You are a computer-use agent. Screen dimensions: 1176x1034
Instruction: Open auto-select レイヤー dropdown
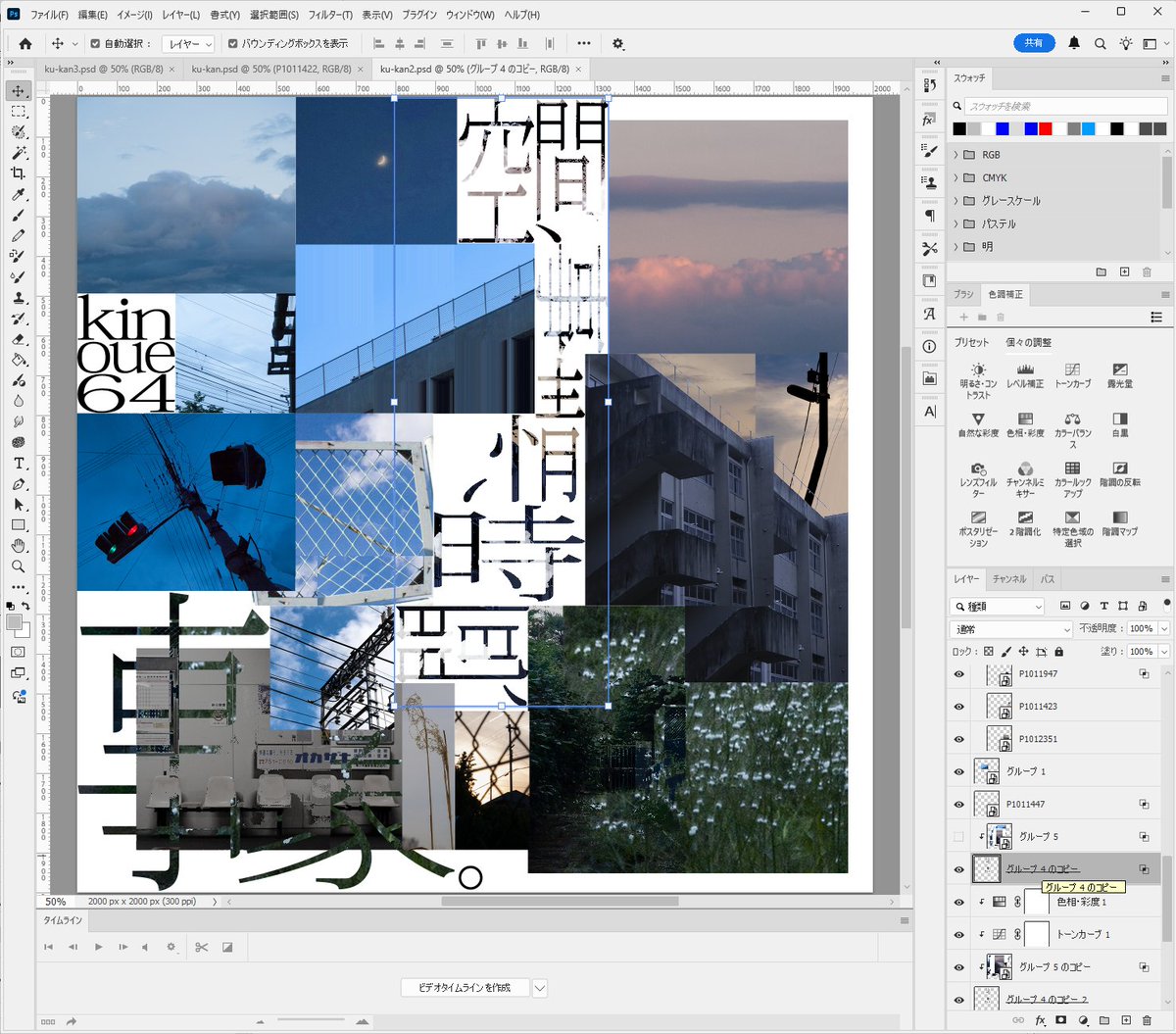coord(190,43)
